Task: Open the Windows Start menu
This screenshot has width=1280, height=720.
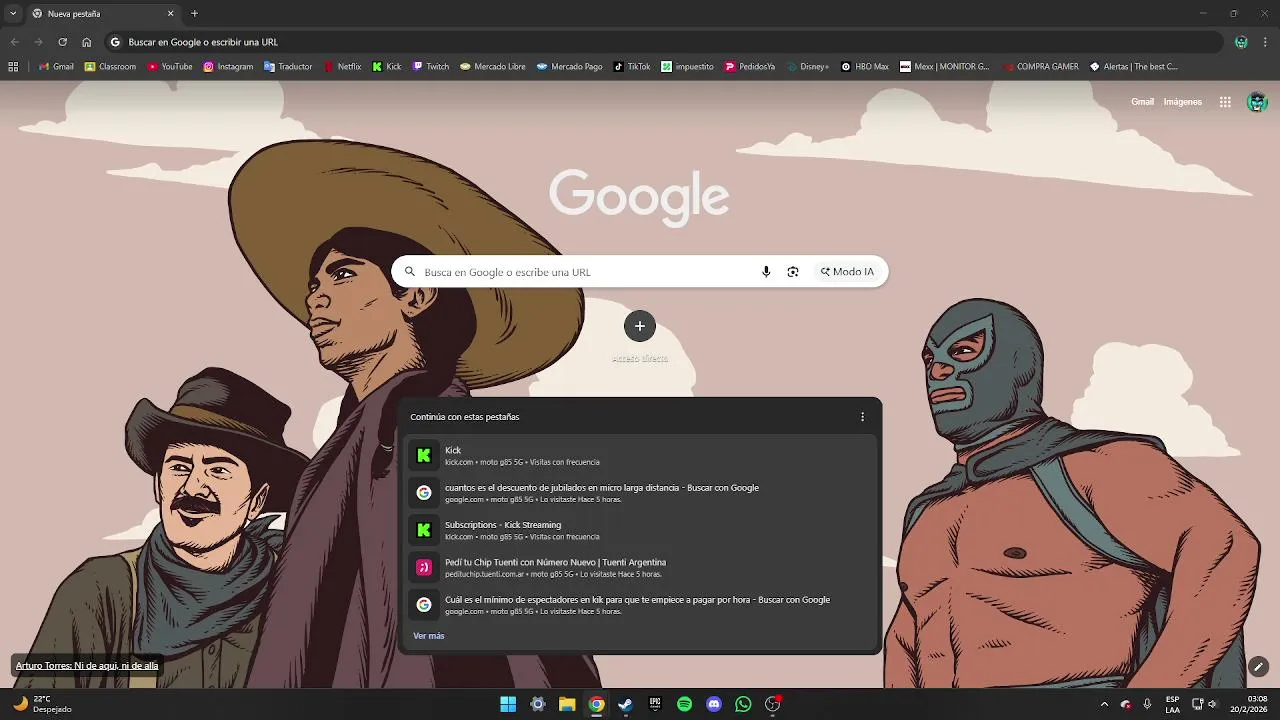Action: [508, 704]
